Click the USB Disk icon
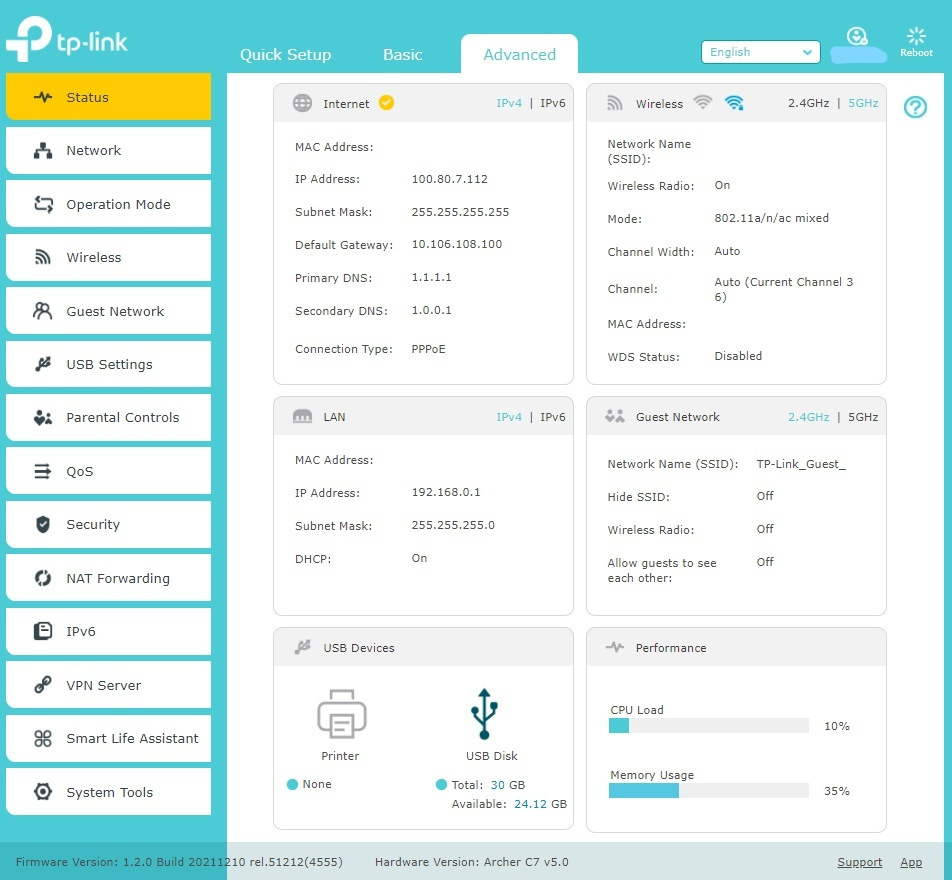This screenshot has height=880, width=952. tap(484, 714)
